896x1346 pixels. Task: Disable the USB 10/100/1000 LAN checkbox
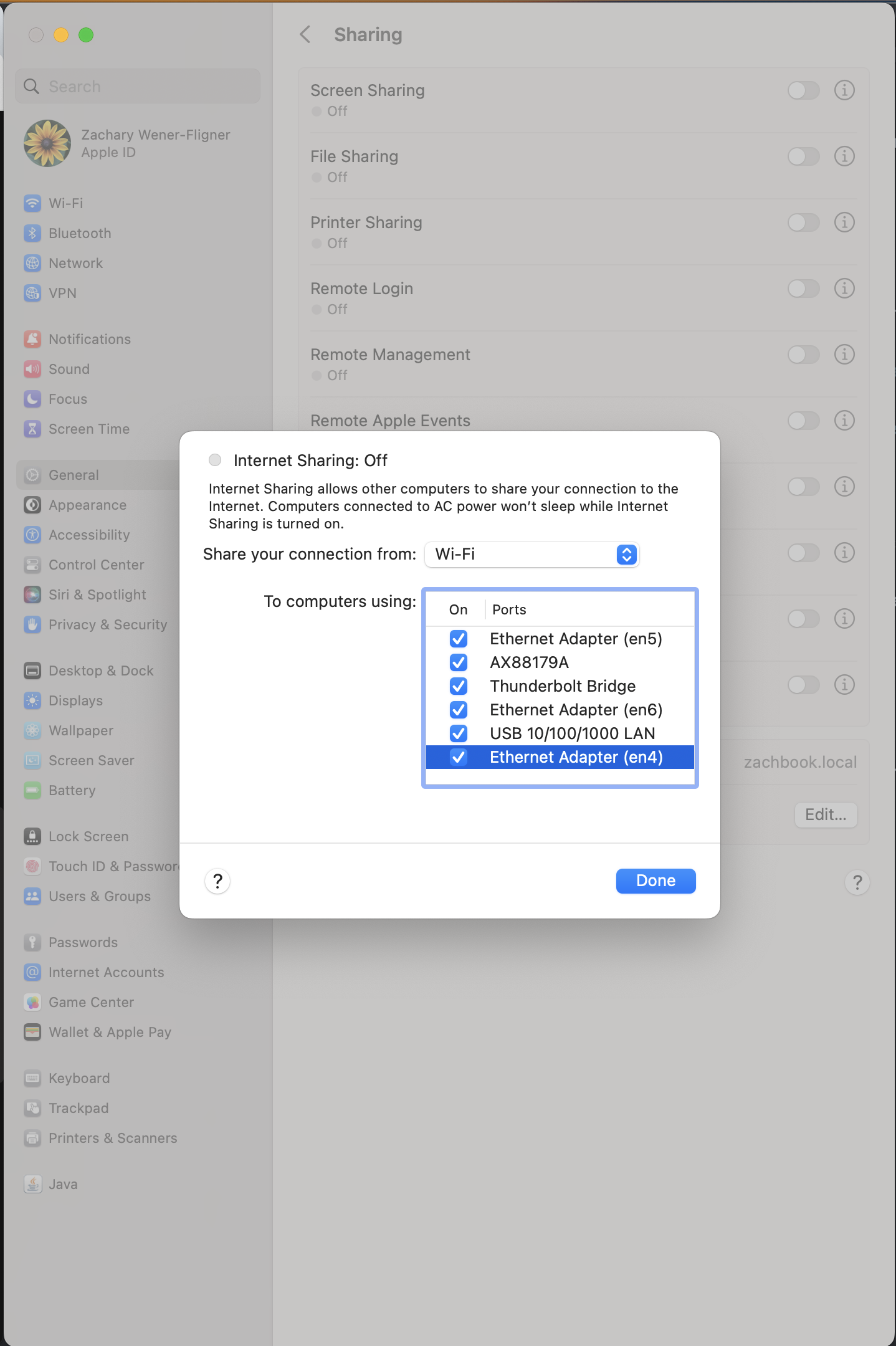click(459, 733)
